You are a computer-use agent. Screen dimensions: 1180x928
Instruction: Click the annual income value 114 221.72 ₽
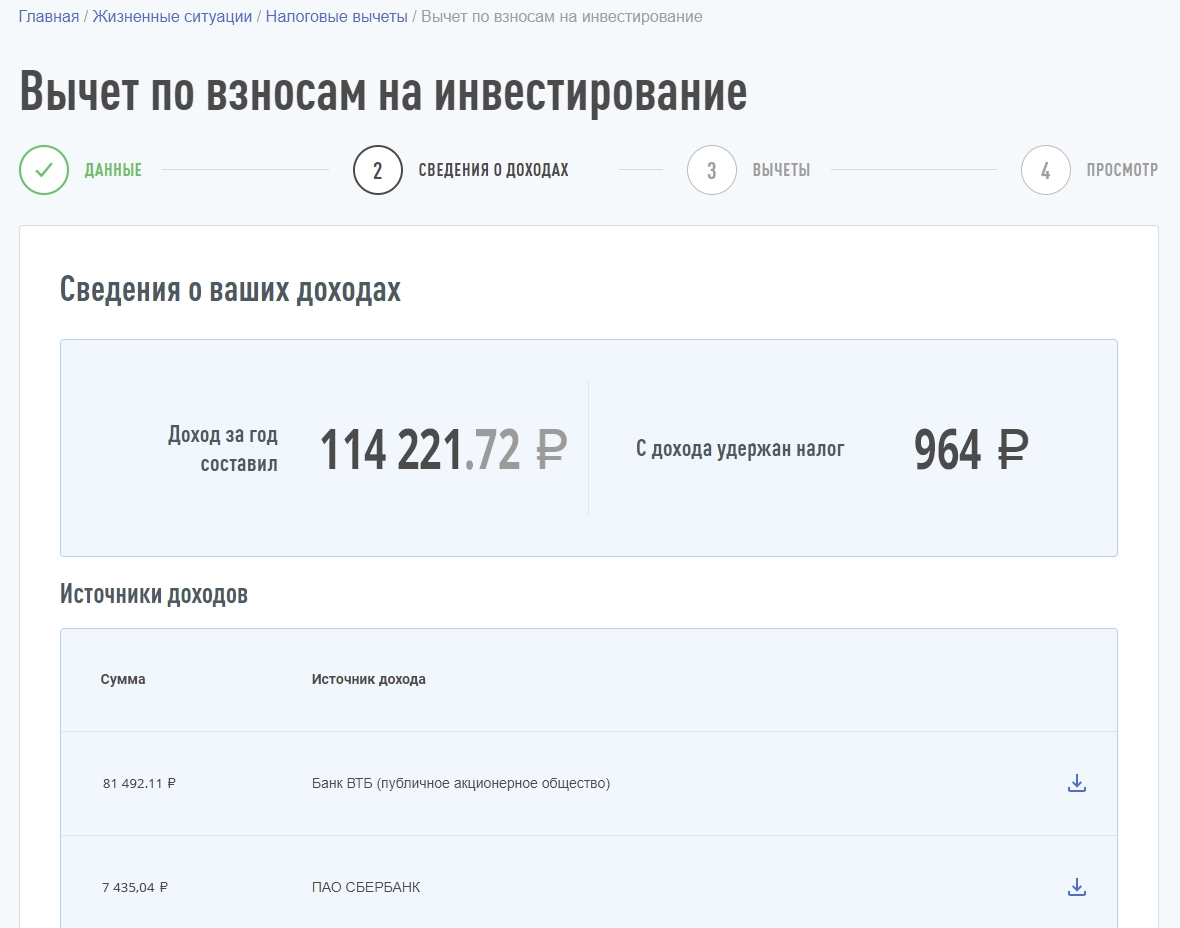[444, 449]
